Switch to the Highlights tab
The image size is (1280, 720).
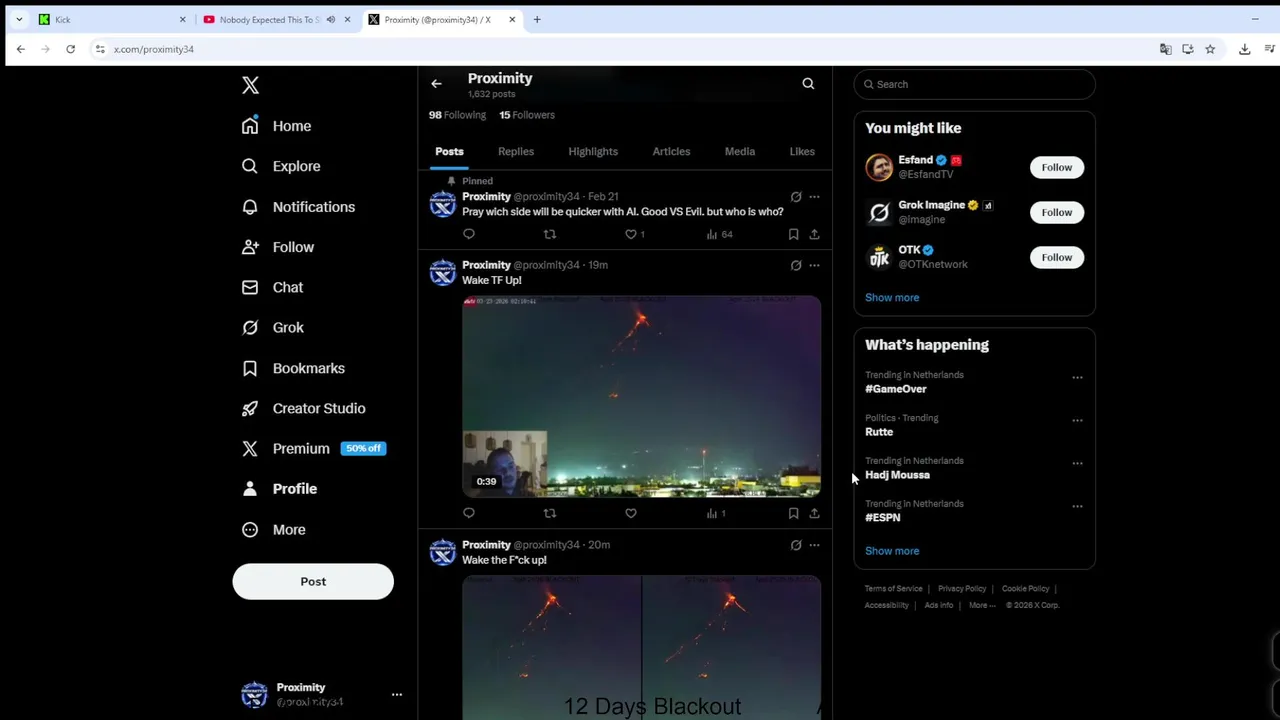(x=593, y=151)
